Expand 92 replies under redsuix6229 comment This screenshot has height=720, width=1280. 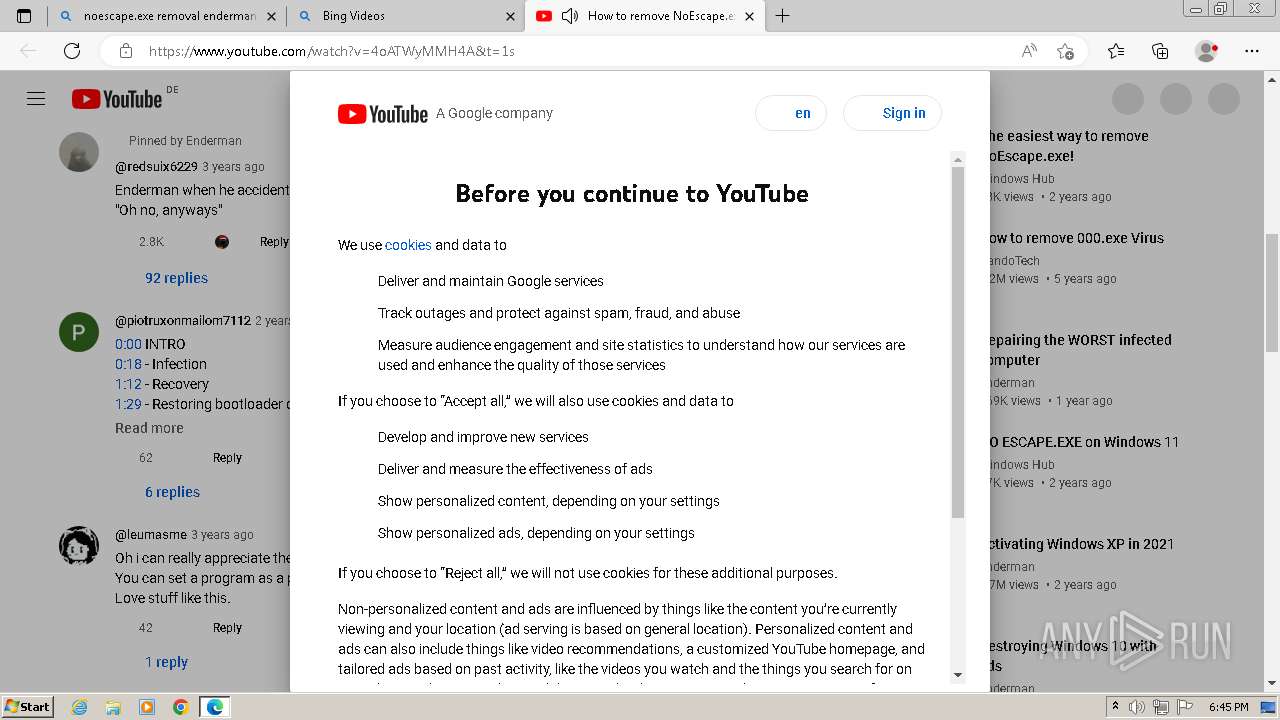tap(176, 278)
